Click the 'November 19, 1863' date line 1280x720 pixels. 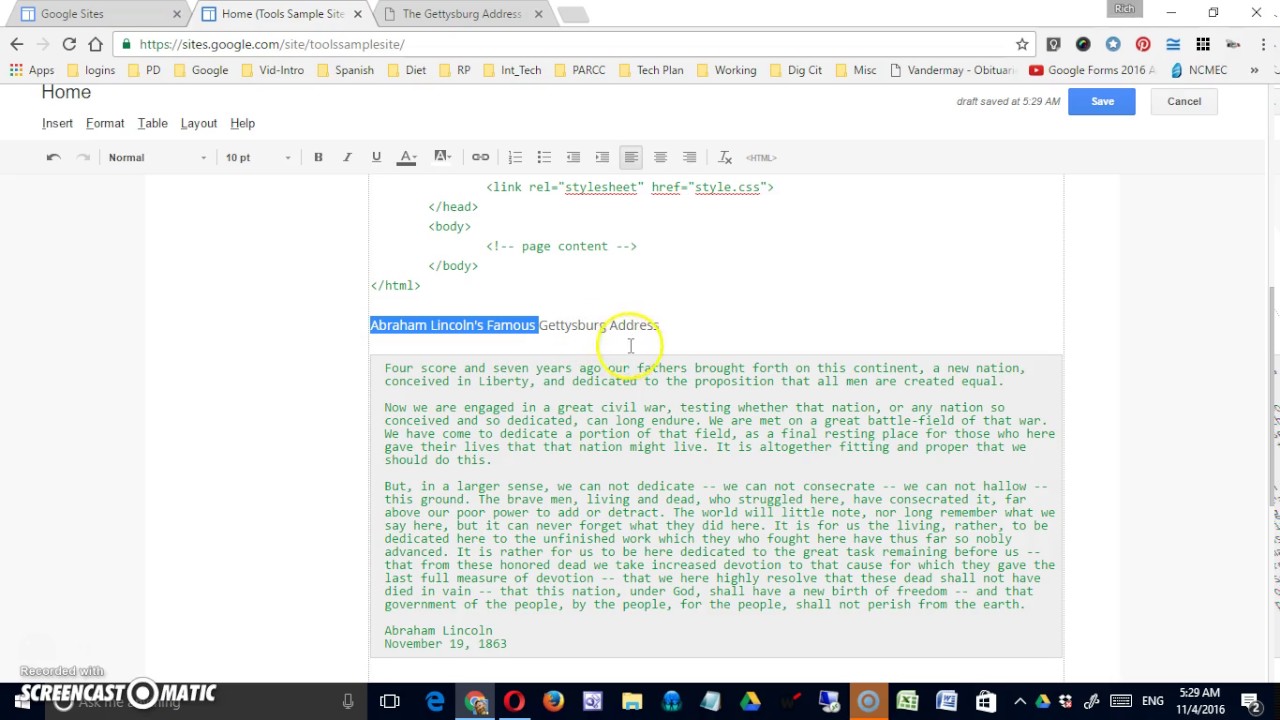(445, 644)
